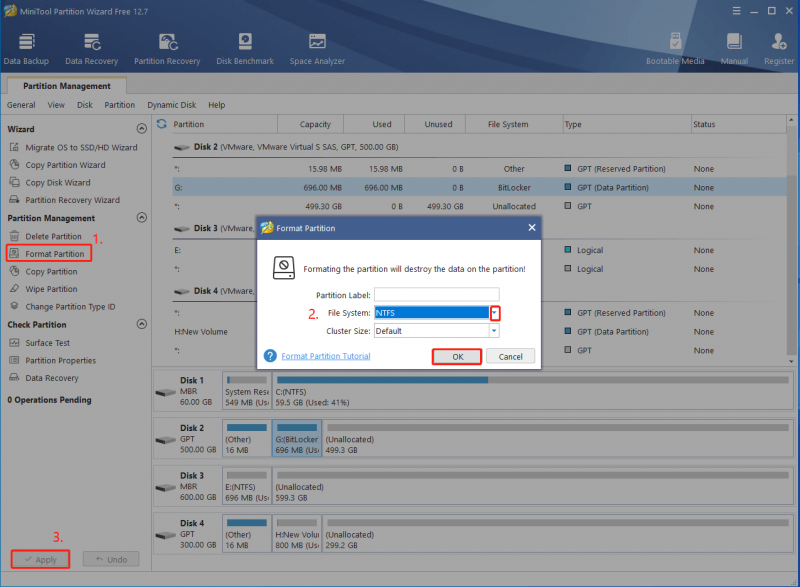Select Format Partition in sidebar

(x=49, y=253)
